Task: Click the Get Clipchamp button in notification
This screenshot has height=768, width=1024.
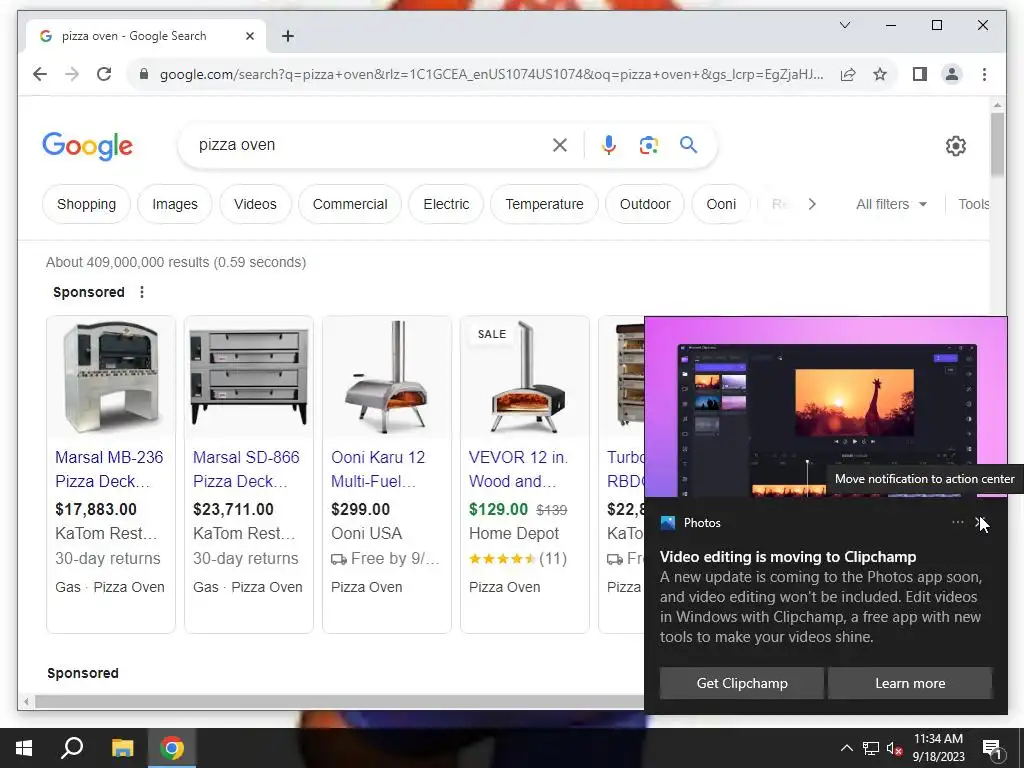Action: (742, 683)
